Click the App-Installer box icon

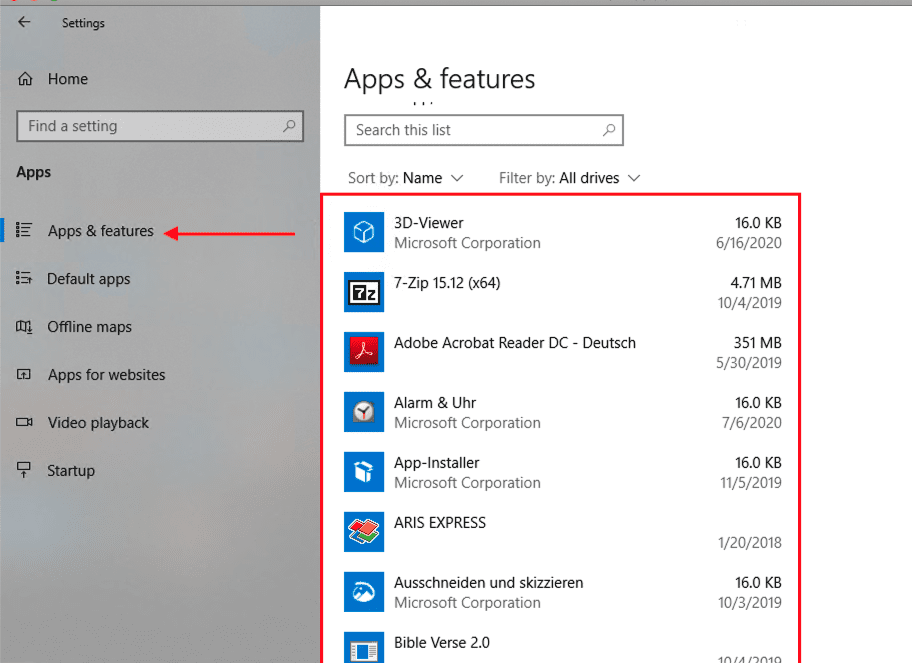point(364,472)
